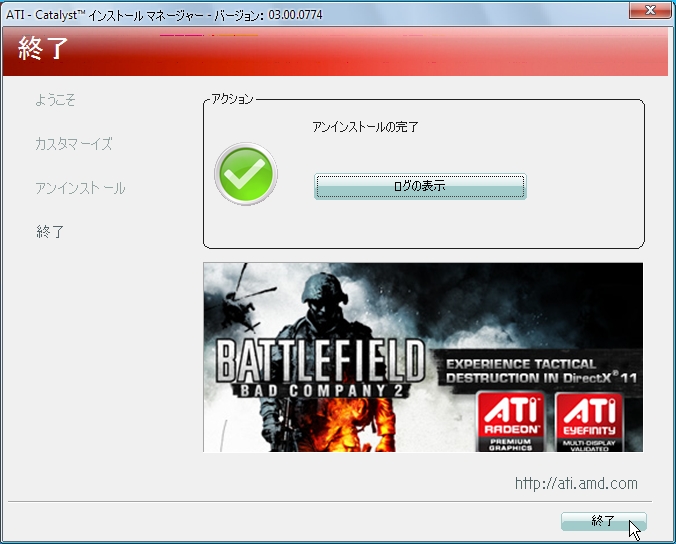Click the ATI Radeon Premium Graphics logo
The height and width of the screenshot is (544, 676).
coord(511,421)
